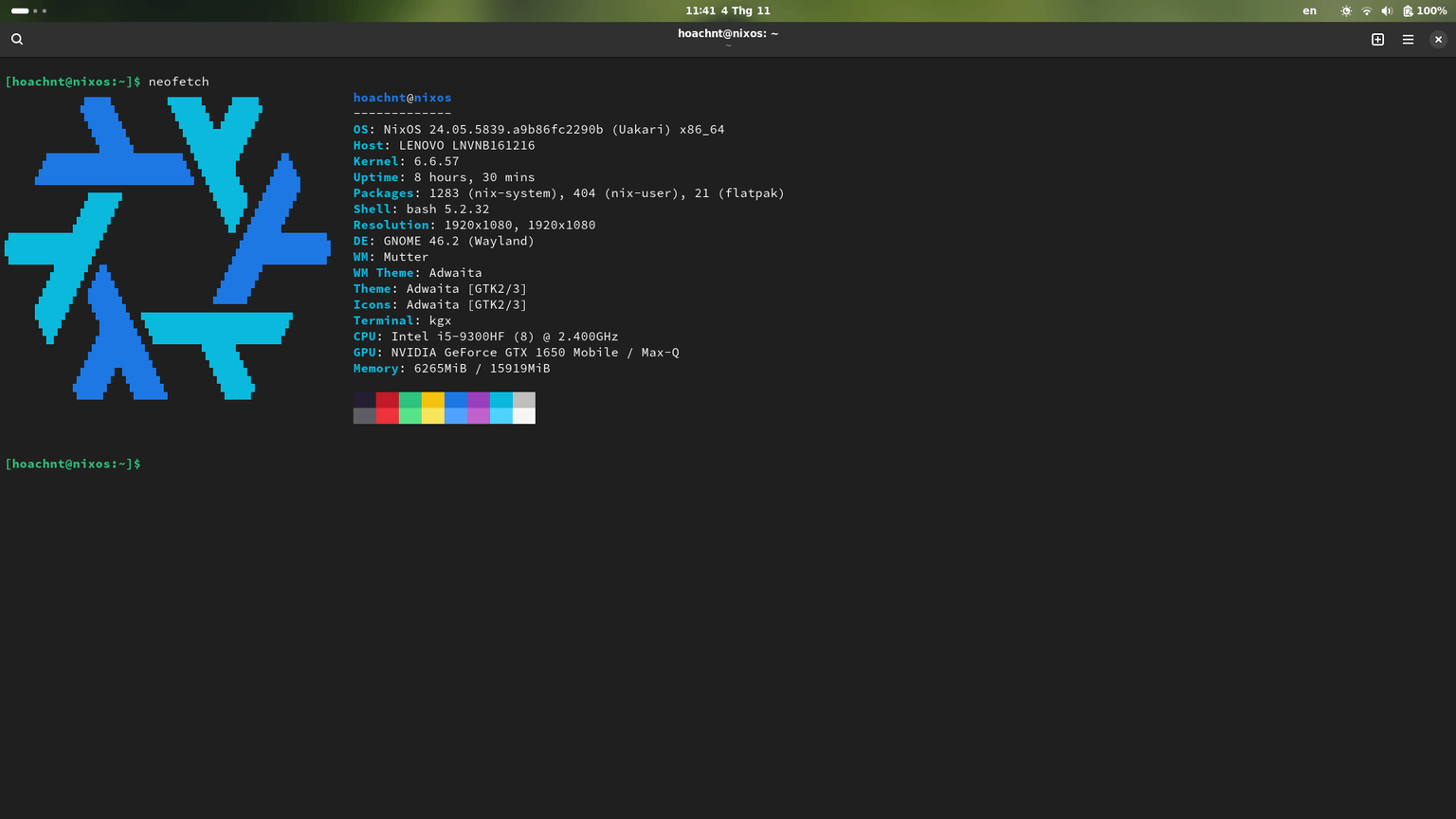Open the workspace indicator in the top bar

point(28,10)
